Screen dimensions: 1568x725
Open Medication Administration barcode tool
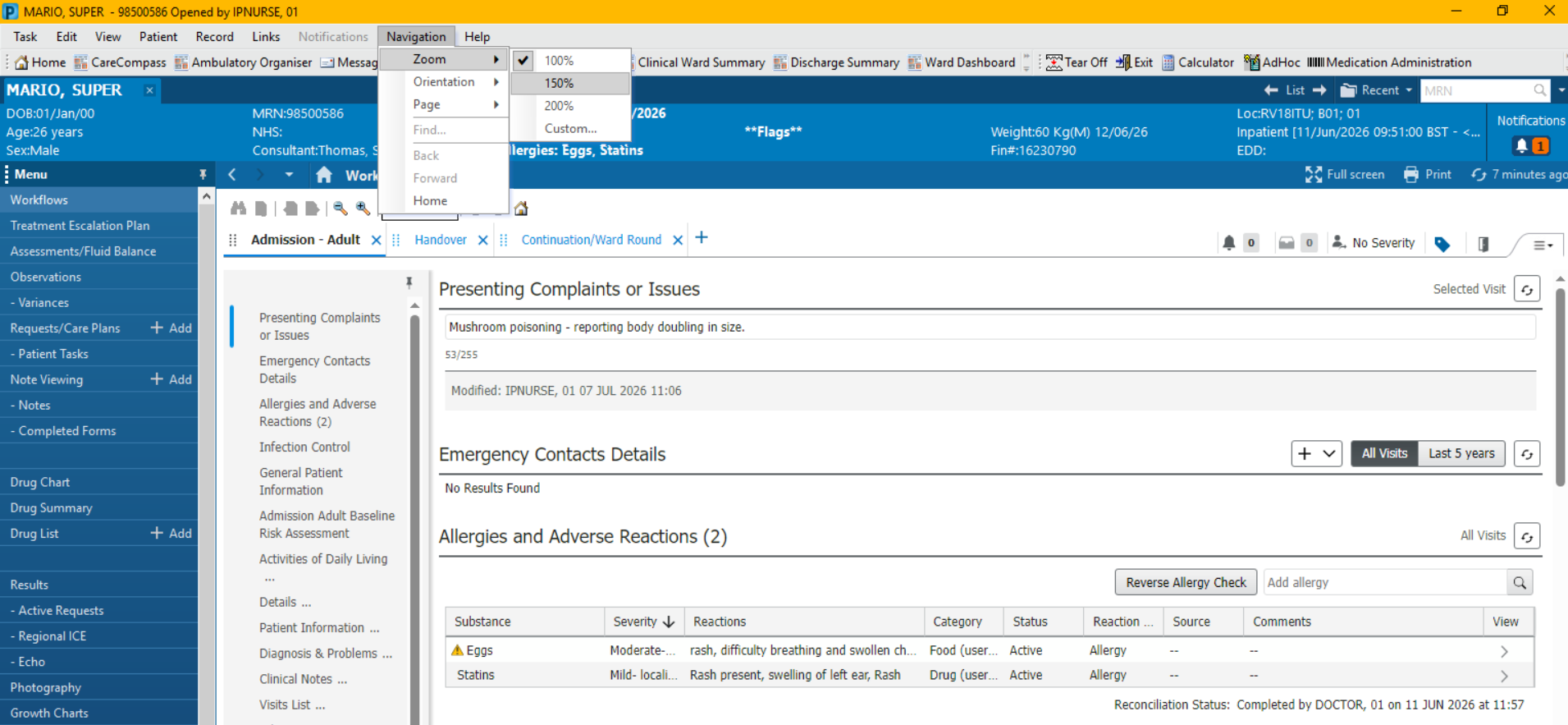[1389, 62]
